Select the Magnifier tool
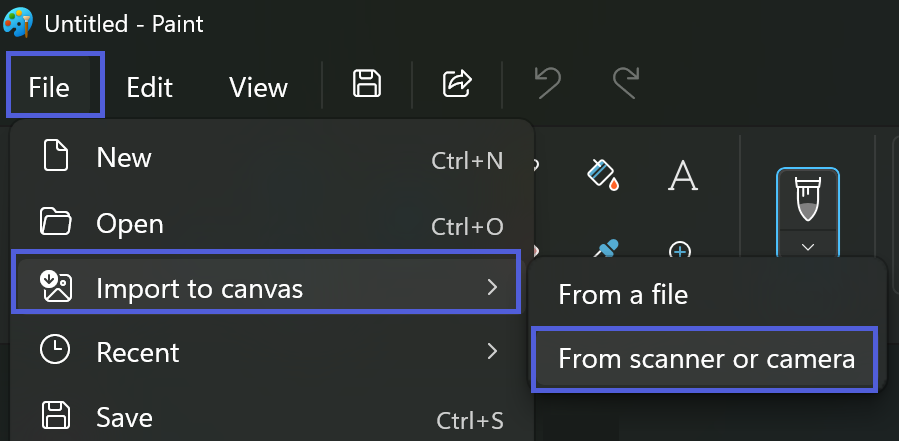The image size is (899, 441). coord(681,249)
